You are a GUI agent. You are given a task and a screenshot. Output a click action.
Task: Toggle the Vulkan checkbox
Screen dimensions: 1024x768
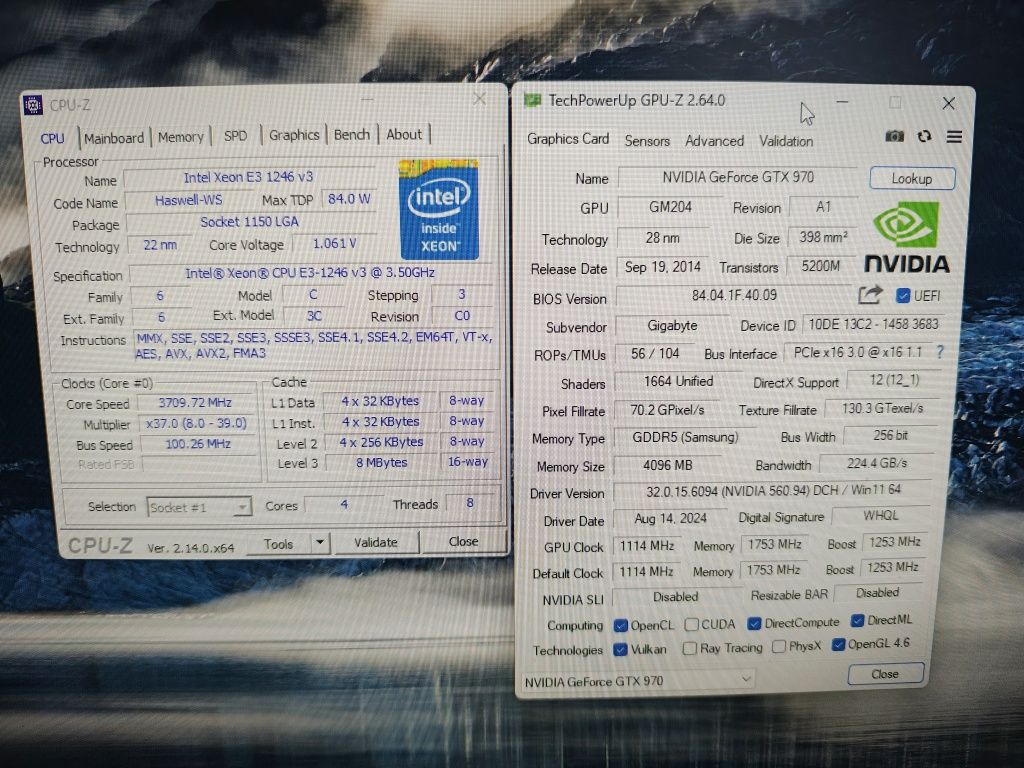[x=620, y=650]
